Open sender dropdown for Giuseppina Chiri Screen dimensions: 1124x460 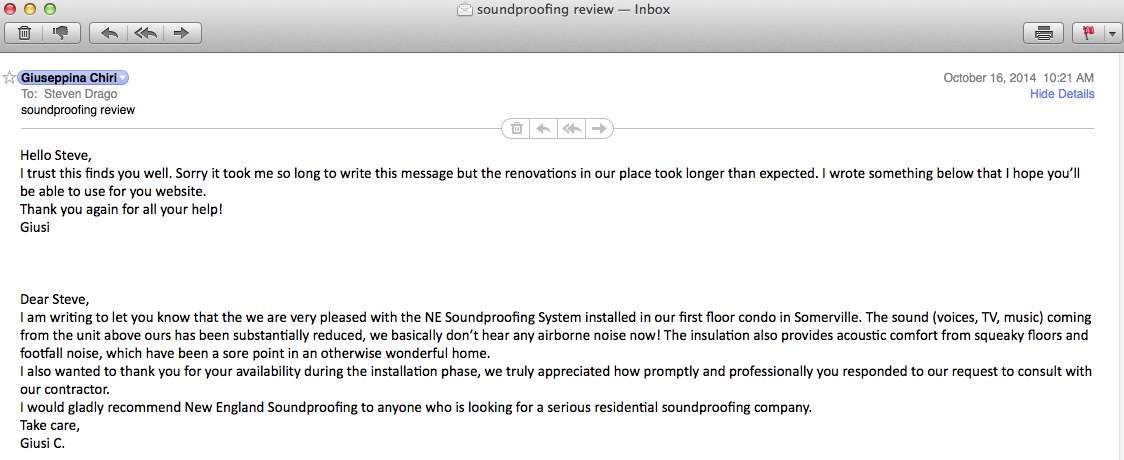coord(123,78)
